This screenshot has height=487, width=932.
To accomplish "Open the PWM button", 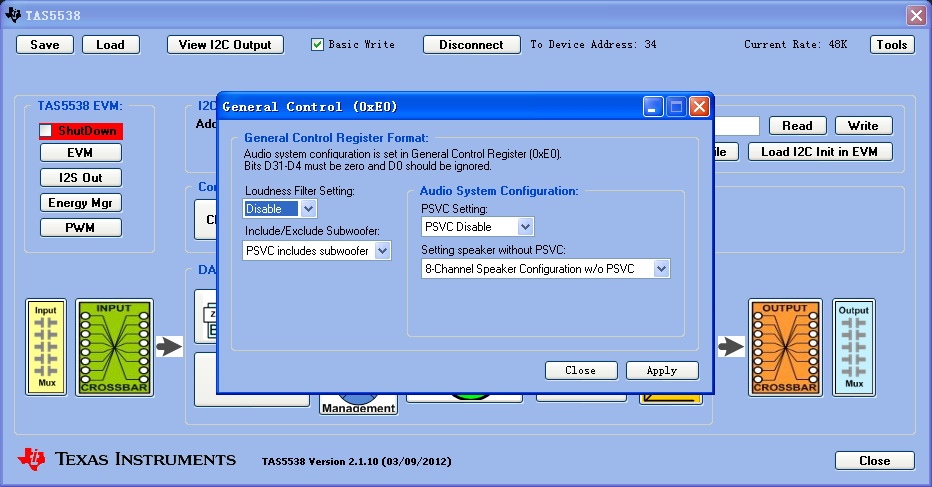I will [81, 228].
